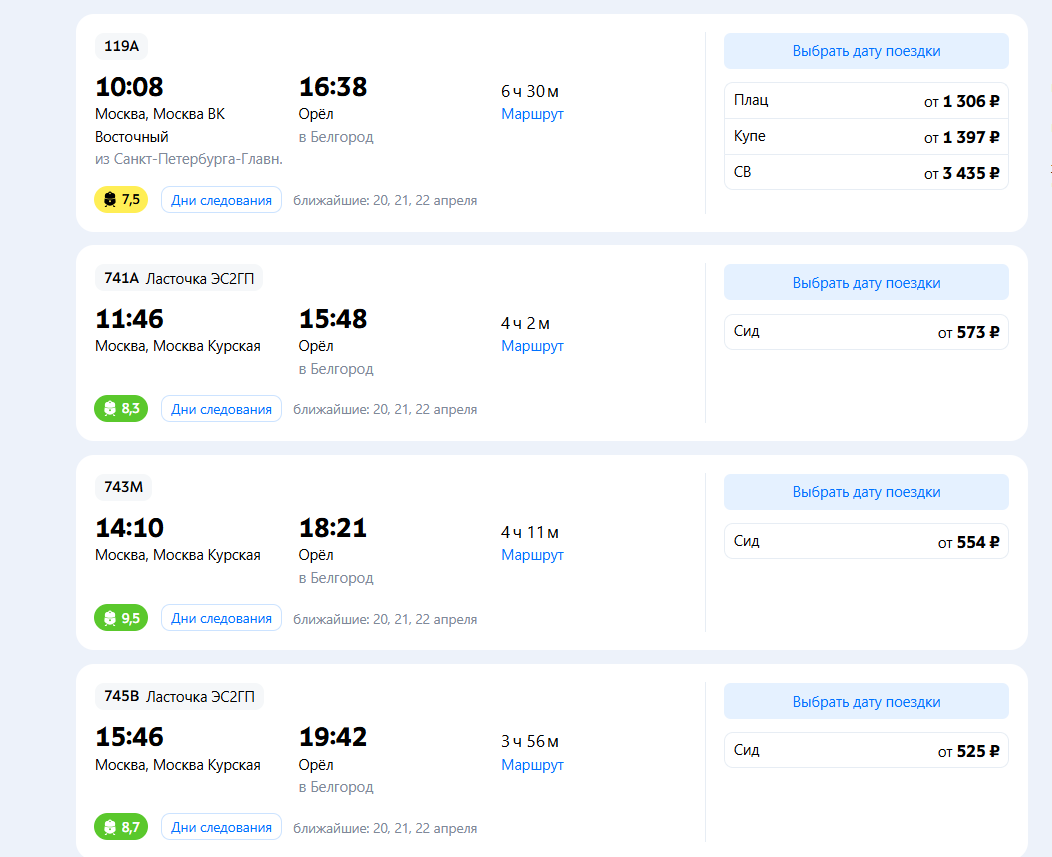This screenshot has width=1052, height=857.
Task: Open Маршрут link for the 15:46 train
Action: pyautogui.click(x=532, y=765)
